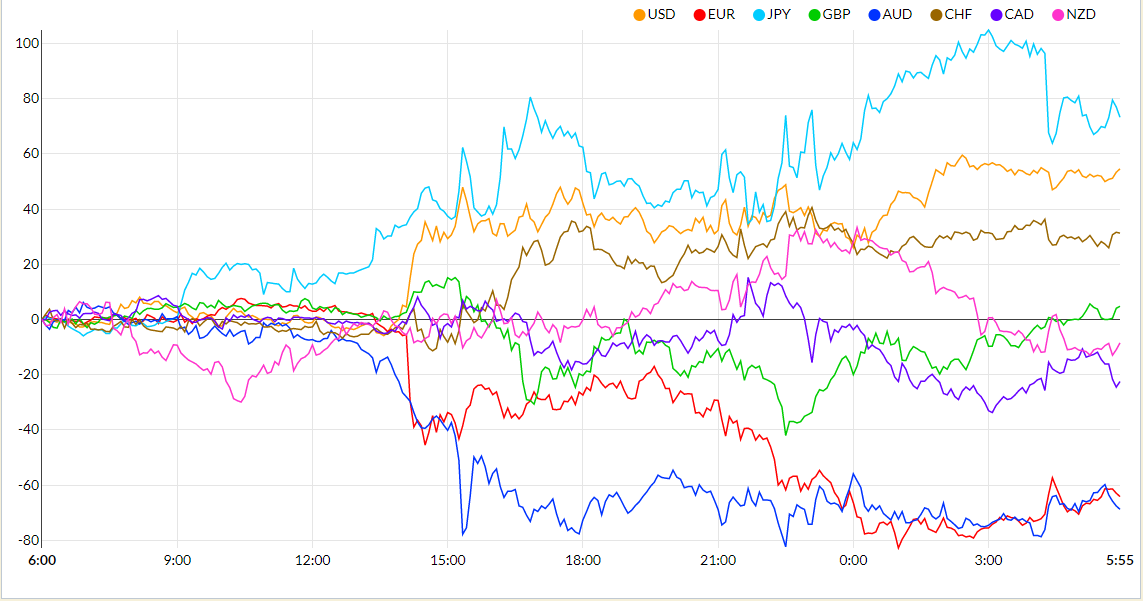Click the orange USD legend swatch
The height and width of the screenshot is (601, 1143).
pos(639,14)
